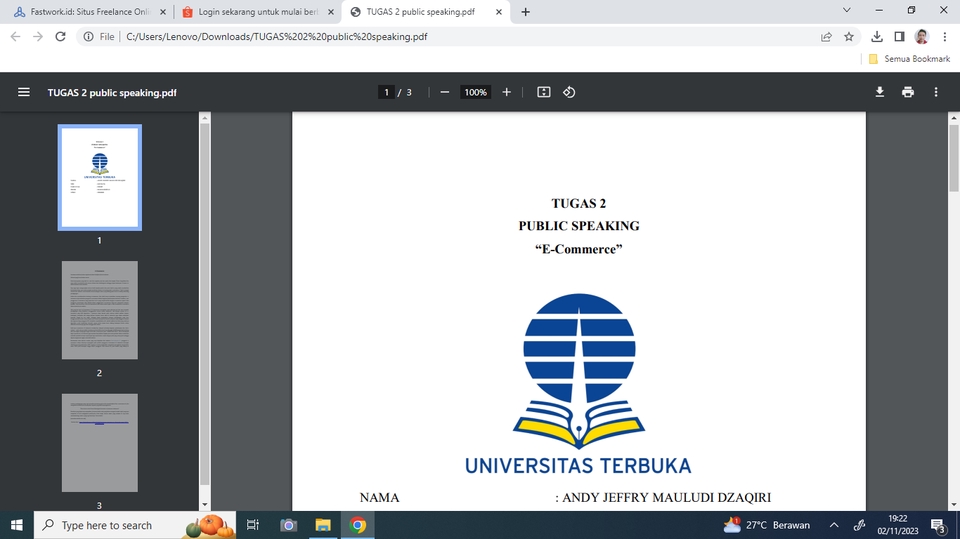Open Chrome downloads icon
Viewport: 960px width, 539px height.
[x=877, y=37]
